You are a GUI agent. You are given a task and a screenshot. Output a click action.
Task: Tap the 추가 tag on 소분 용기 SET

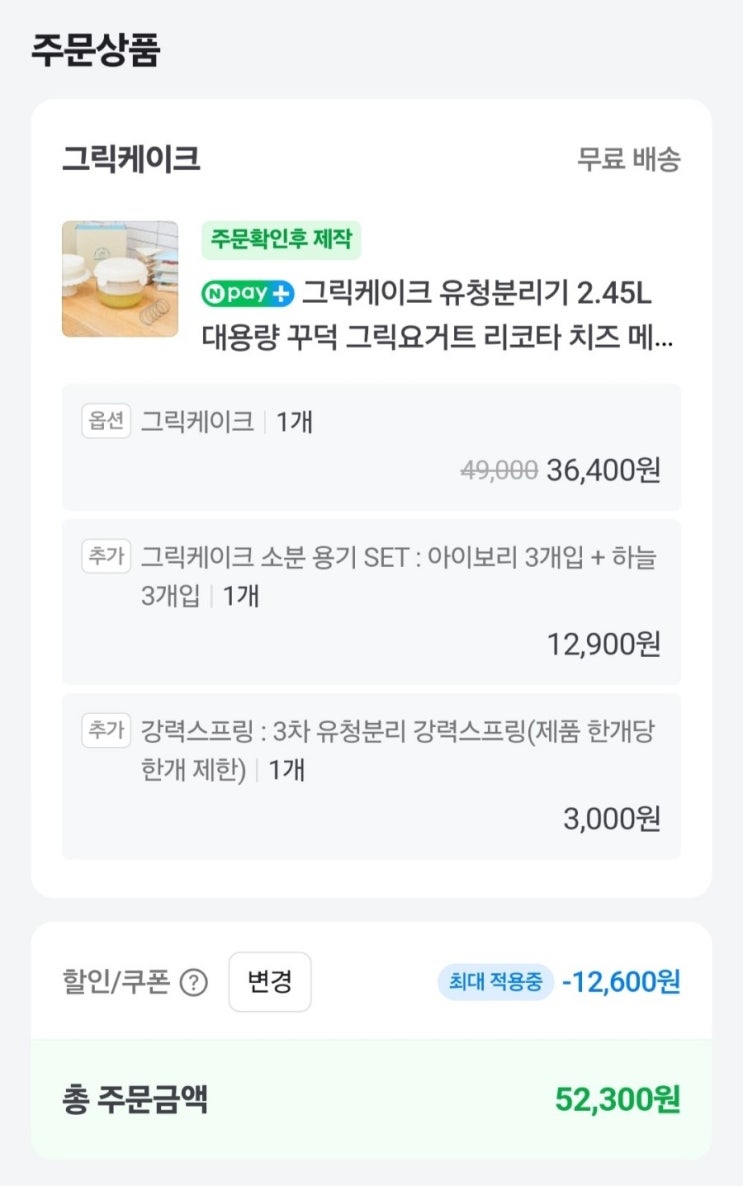tap(106, 556)
